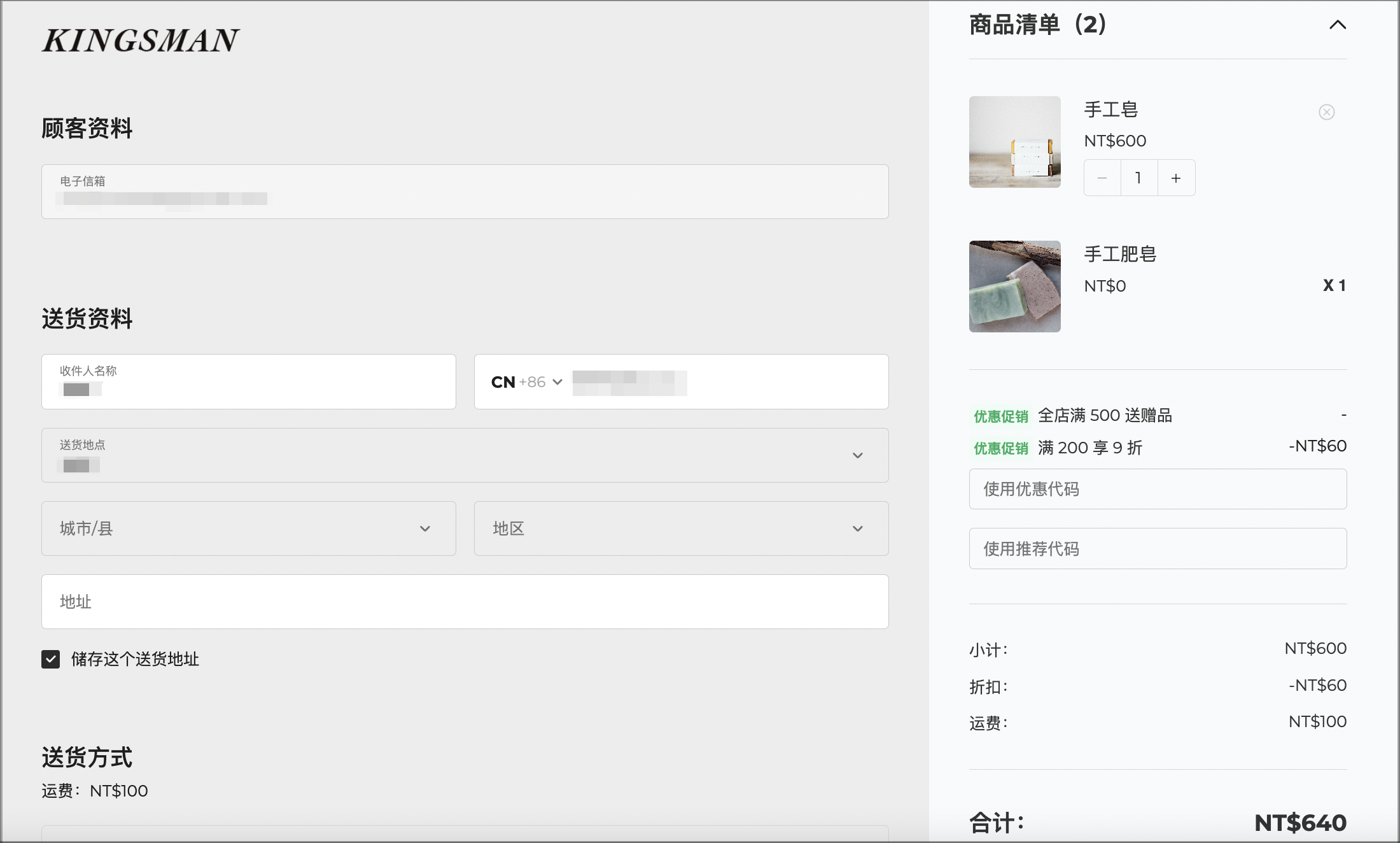Click the 电子信箱 email field

click(x=465, y=192)
